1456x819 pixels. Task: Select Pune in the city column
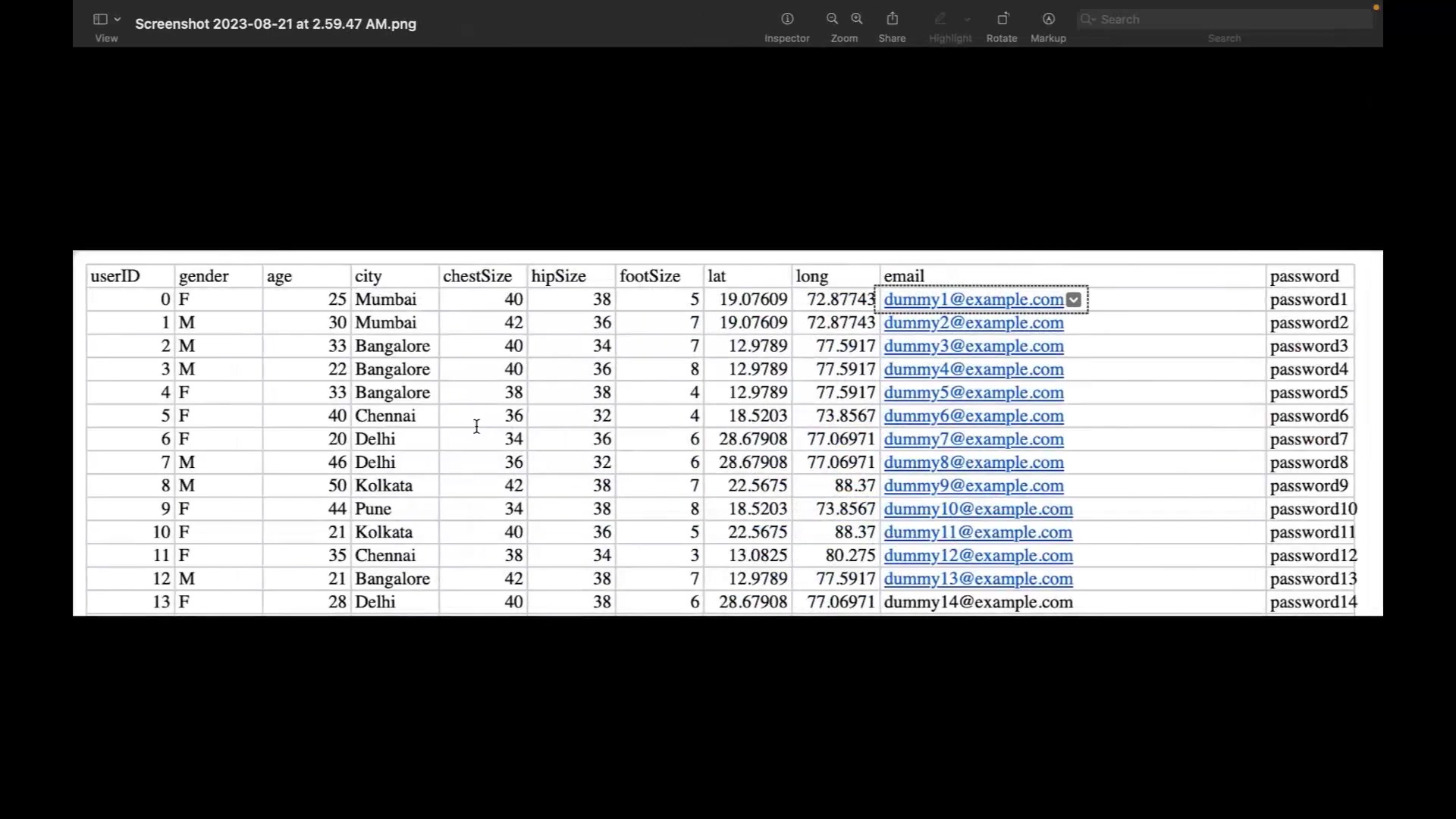pyautogui.click(x=373, y=509)
